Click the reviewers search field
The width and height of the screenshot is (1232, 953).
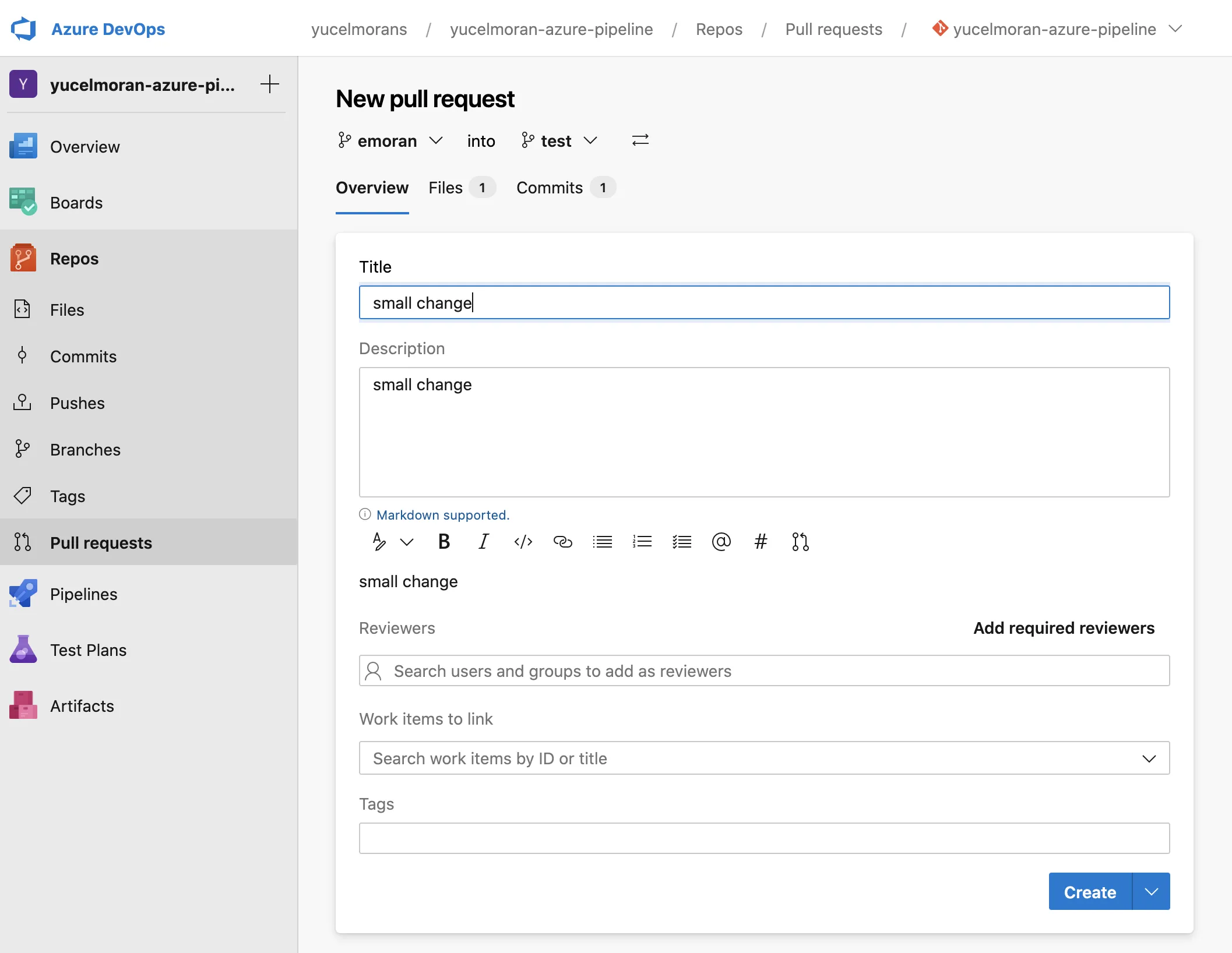click(x=764, y=670)
